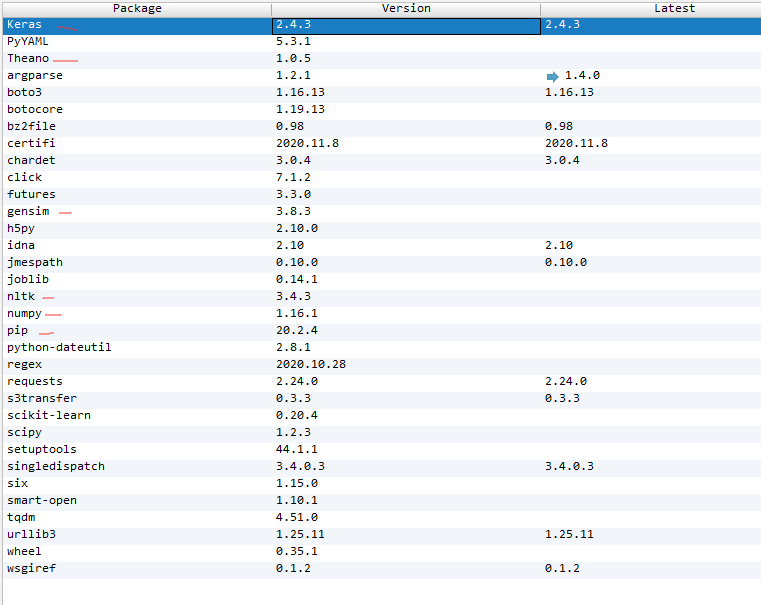The width and height of the screenshot is (761, 605).
Task: Sort by the Version column header
Action: click(406, 9)
